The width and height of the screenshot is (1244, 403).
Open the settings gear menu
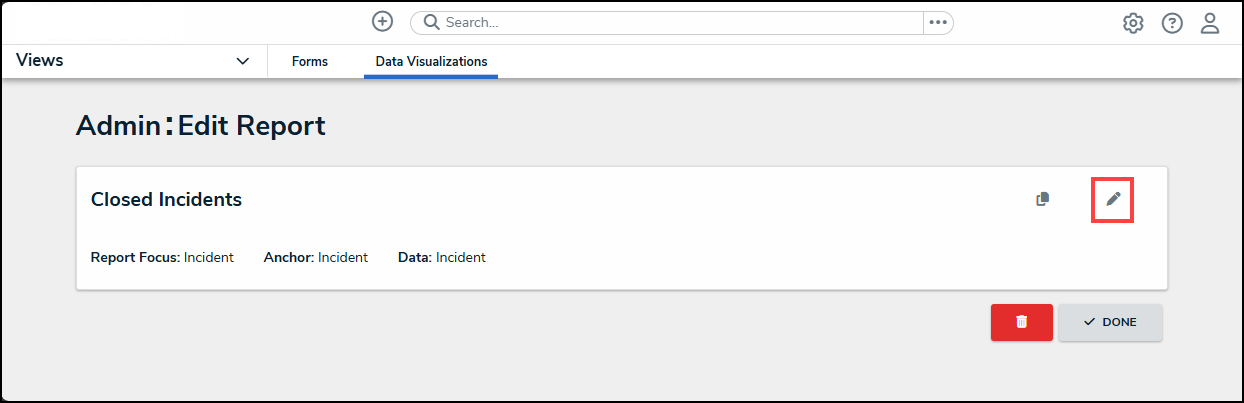pos(1133,23)
